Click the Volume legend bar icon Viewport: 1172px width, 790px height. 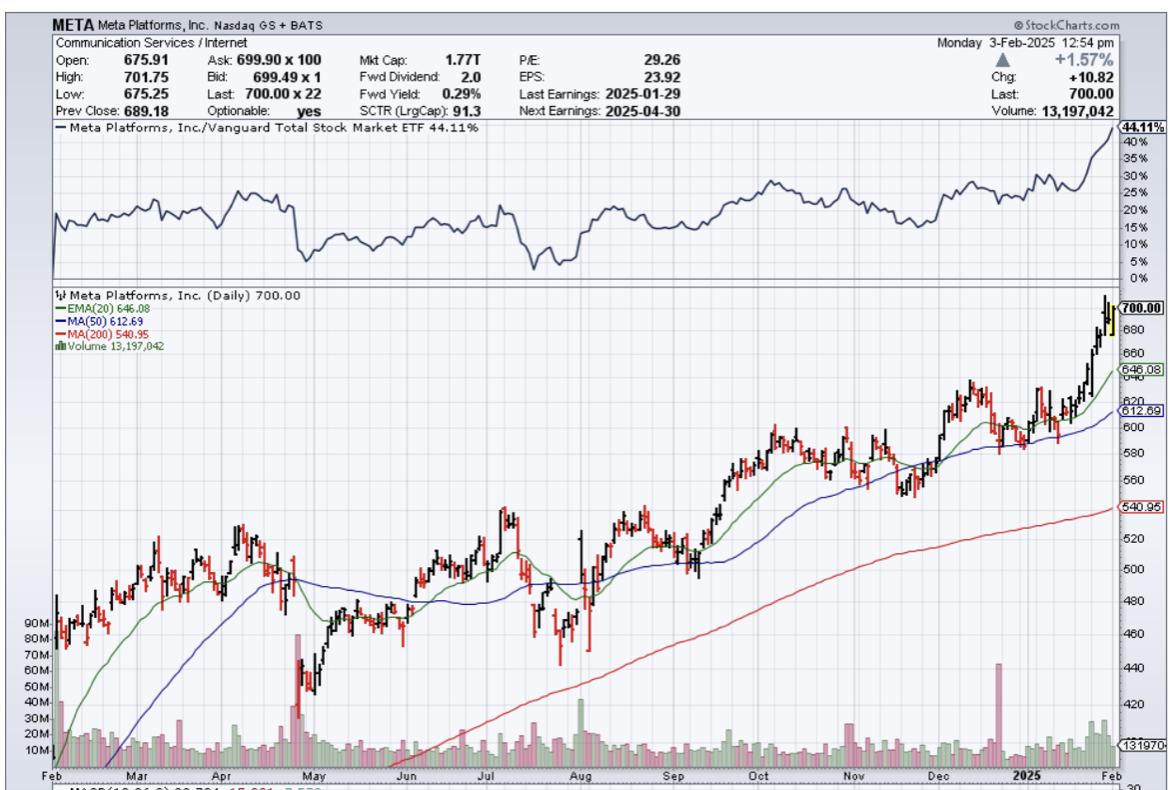coord(59,346)
